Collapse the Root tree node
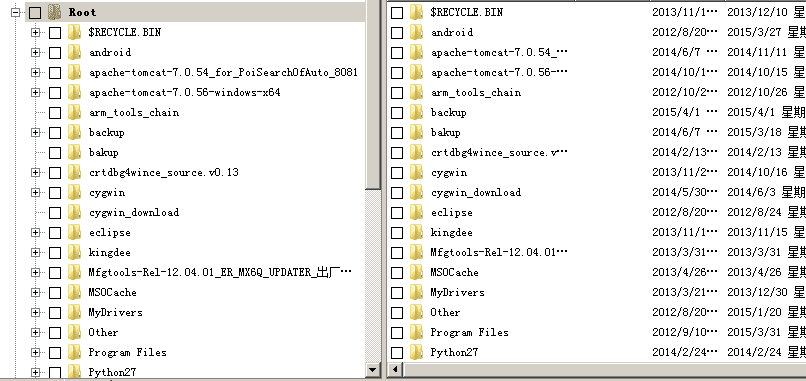This screenshot has height=381, width=806. (x=15, y=12)
